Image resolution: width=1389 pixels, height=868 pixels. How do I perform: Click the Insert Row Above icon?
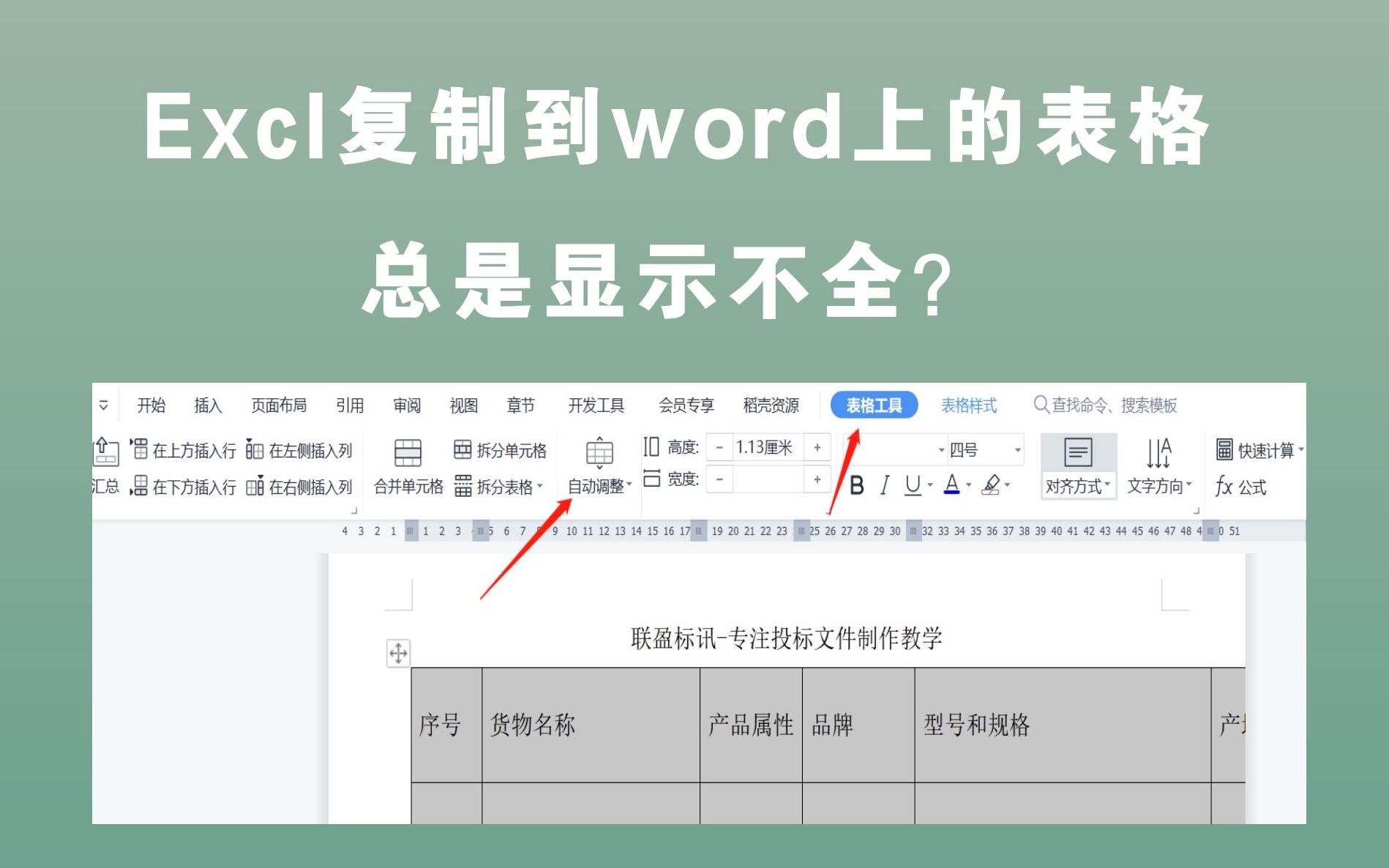pyautogui.click(x=139, y=449)
